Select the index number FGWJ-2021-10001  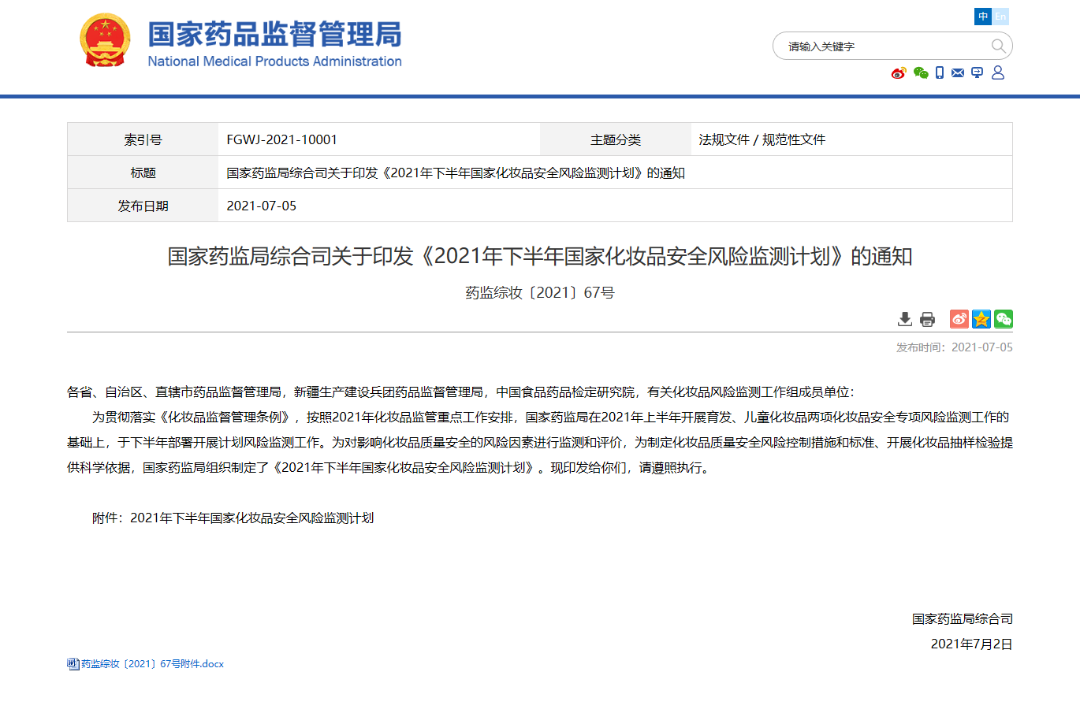point(282,140)
